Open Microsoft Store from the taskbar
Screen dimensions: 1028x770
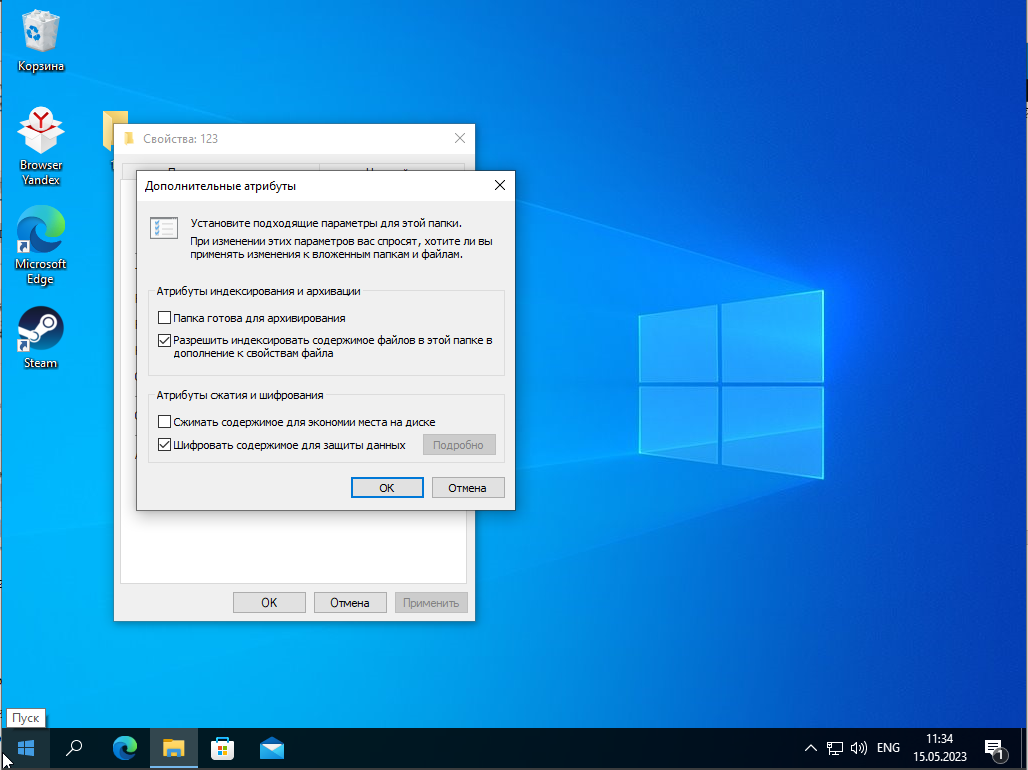click(223, 748)
